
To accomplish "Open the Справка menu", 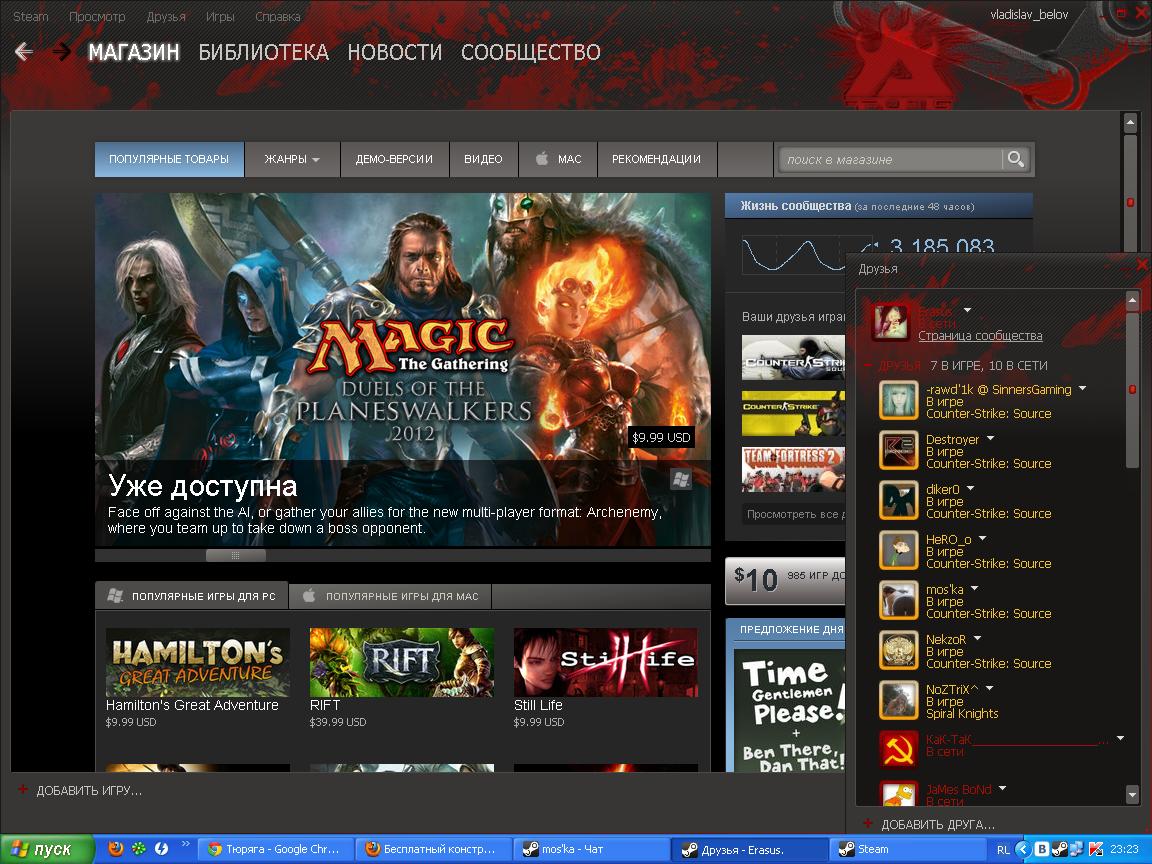I will pyautogui.click(x=278, y=16).
